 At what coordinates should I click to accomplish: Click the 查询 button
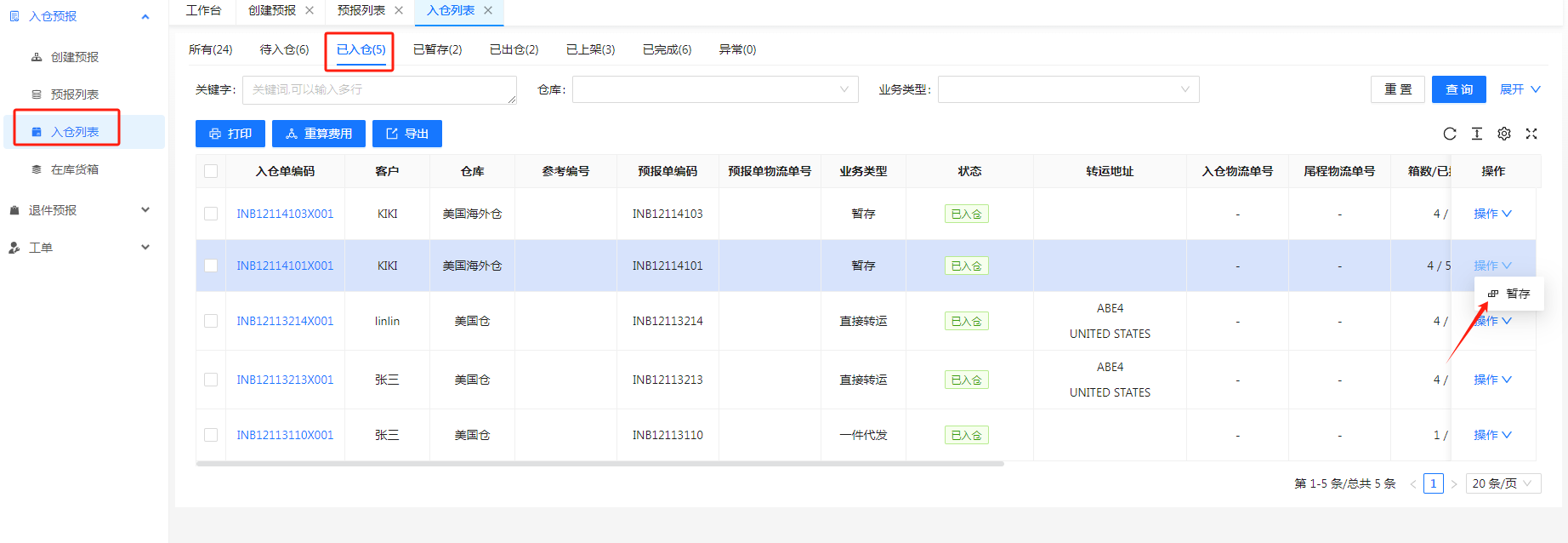tap(1459, 89)
